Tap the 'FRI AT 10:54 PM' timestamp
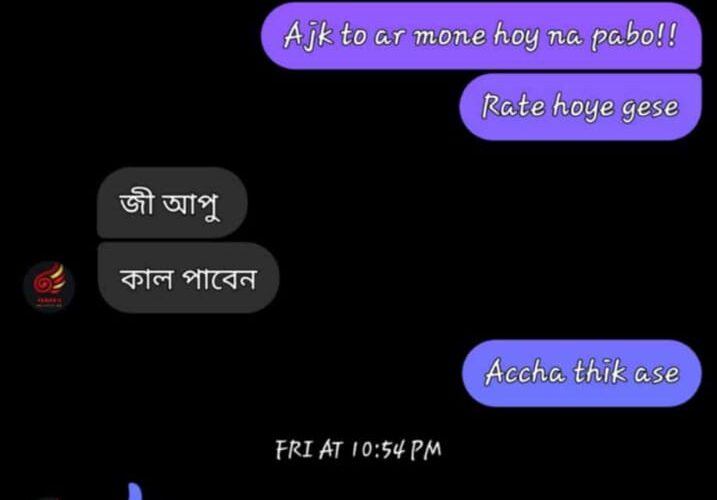The height and width of the screenshot is (500, 717). coord(358,449)
